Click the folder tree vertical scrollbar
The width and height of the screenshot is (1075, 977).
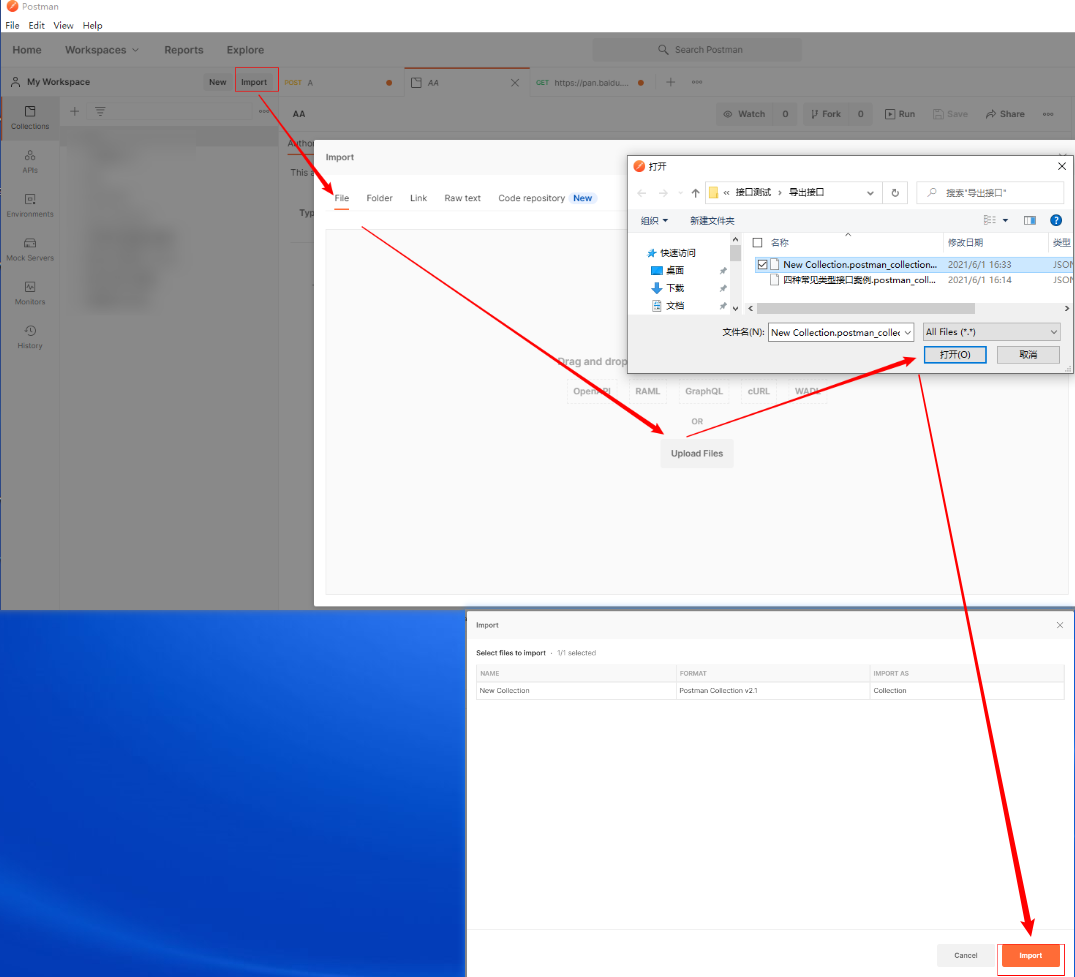coord(736,253)
